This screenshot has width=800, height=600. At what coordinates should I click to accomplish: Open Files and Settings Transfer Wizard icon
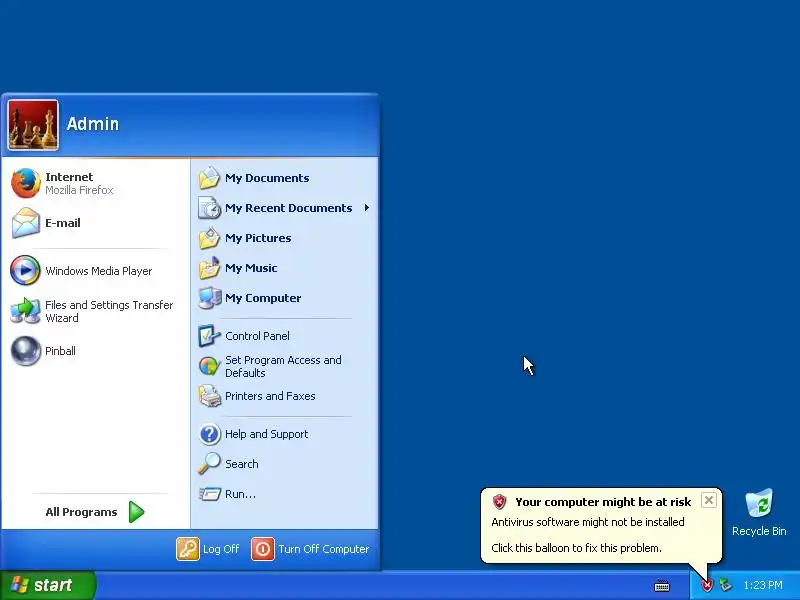coord(25,311)
